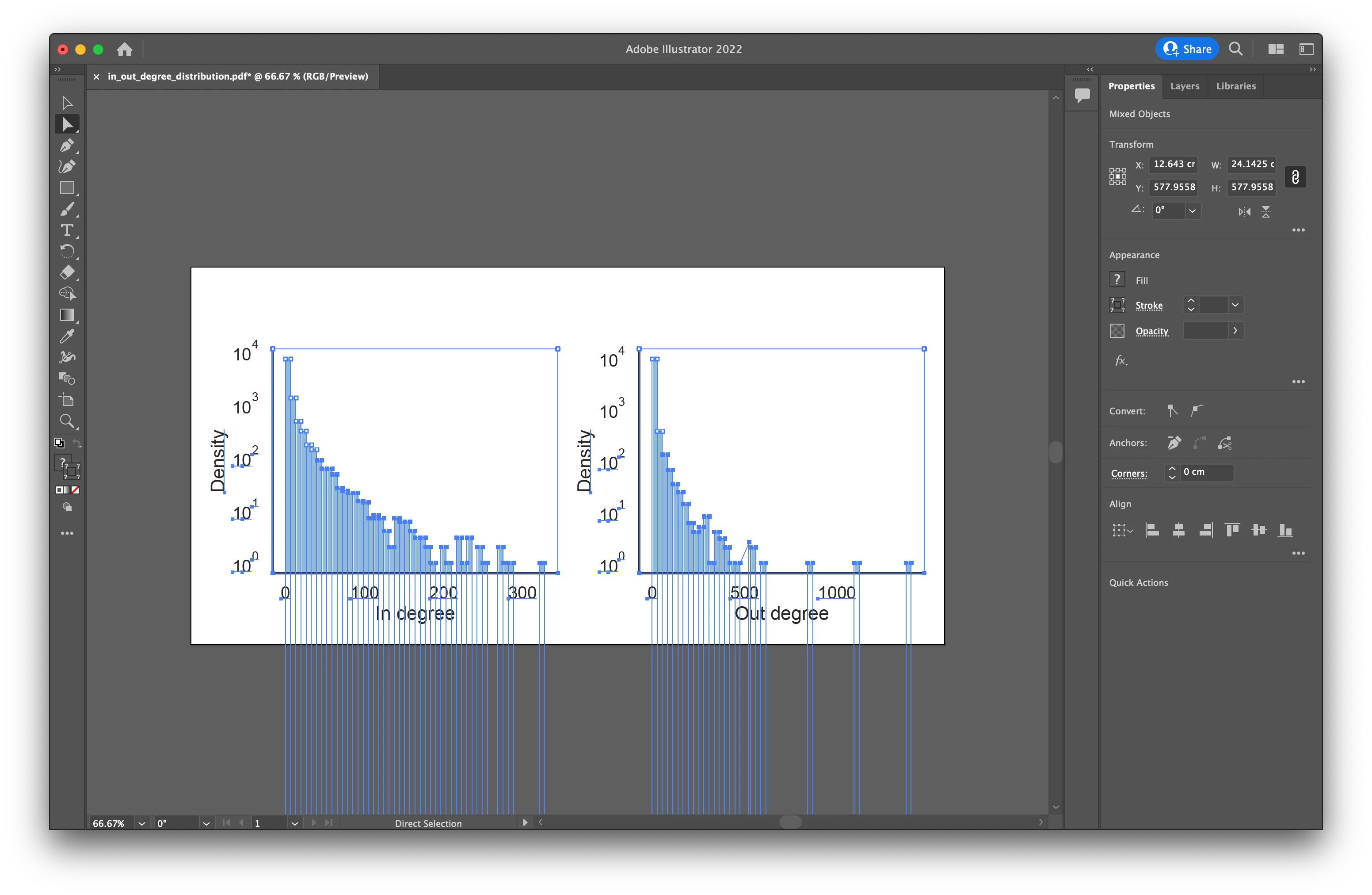Open the zoom level dropdown
This screenshot has height=895, width=1372.
142,823
